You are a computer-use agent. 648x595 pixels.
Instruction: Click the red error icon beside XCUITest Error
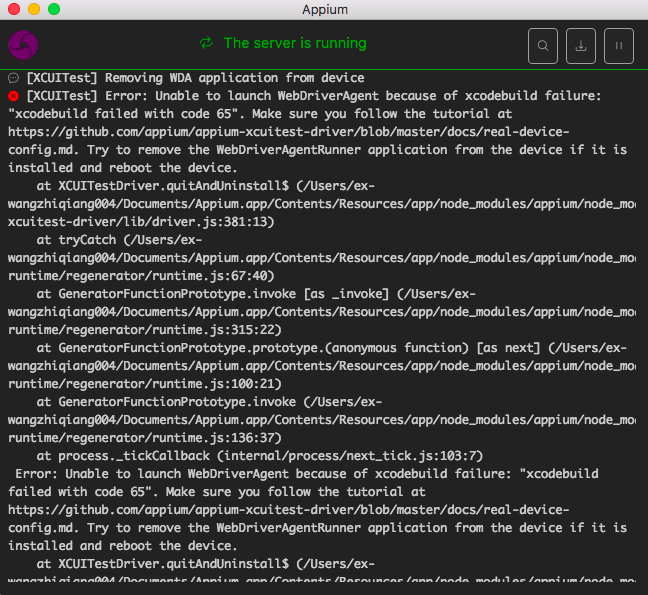point(13,96)
